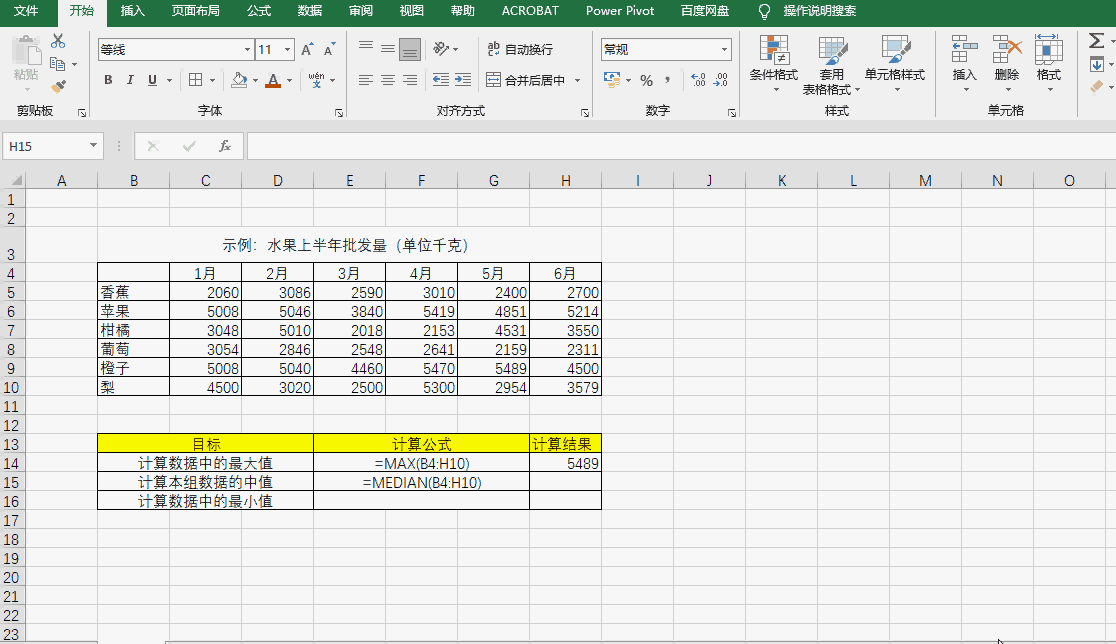Click the Copy icon in clipboard group
The width and height of the screenshot is (1116, 644).
click(x=58, y=65)
